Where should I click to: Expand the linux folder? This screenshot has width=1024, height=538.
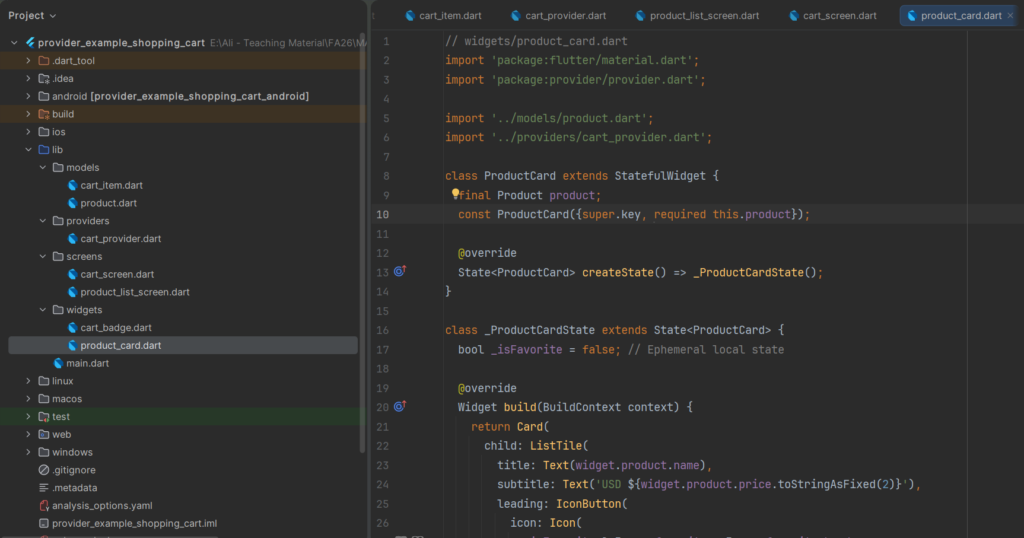(x=28, y=381)
